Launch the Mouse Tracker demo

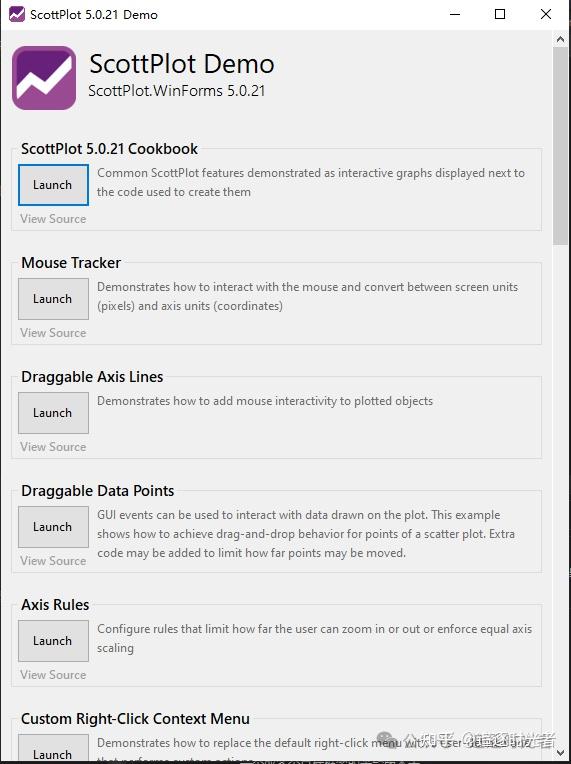(53, 299)
